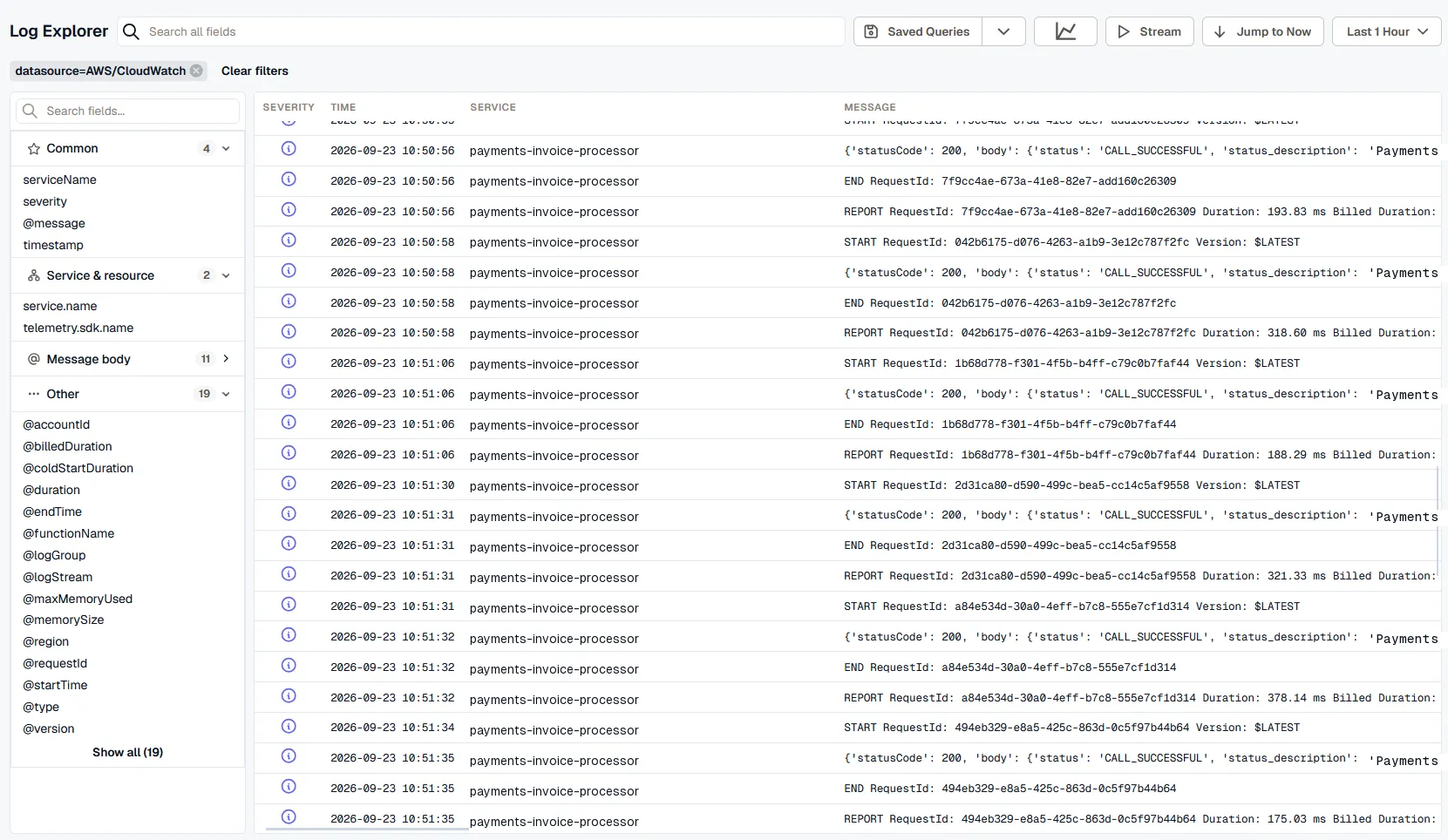
Task: Start live Stream of logs
Action: coord(1149,31)
